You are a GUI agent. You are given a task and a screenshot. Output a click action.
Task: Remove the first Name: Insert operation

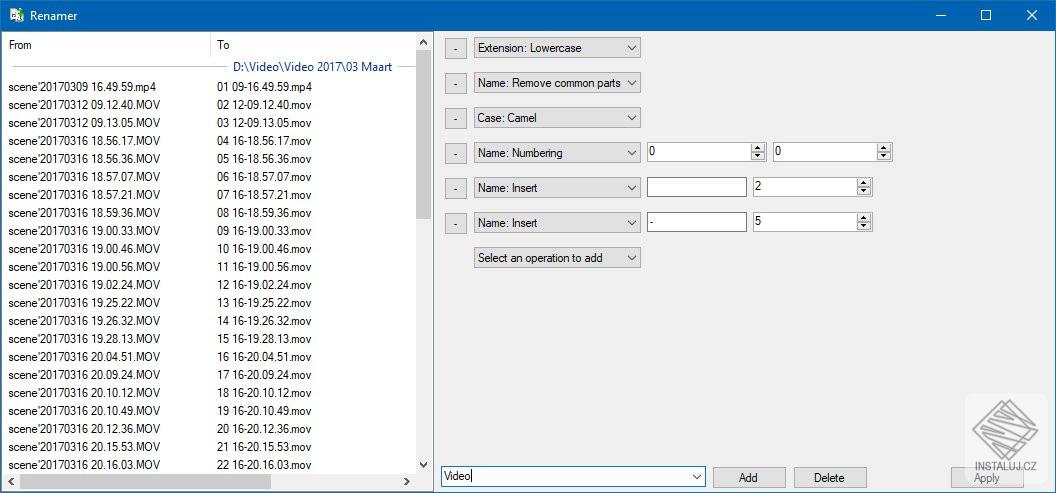point(456,189)
